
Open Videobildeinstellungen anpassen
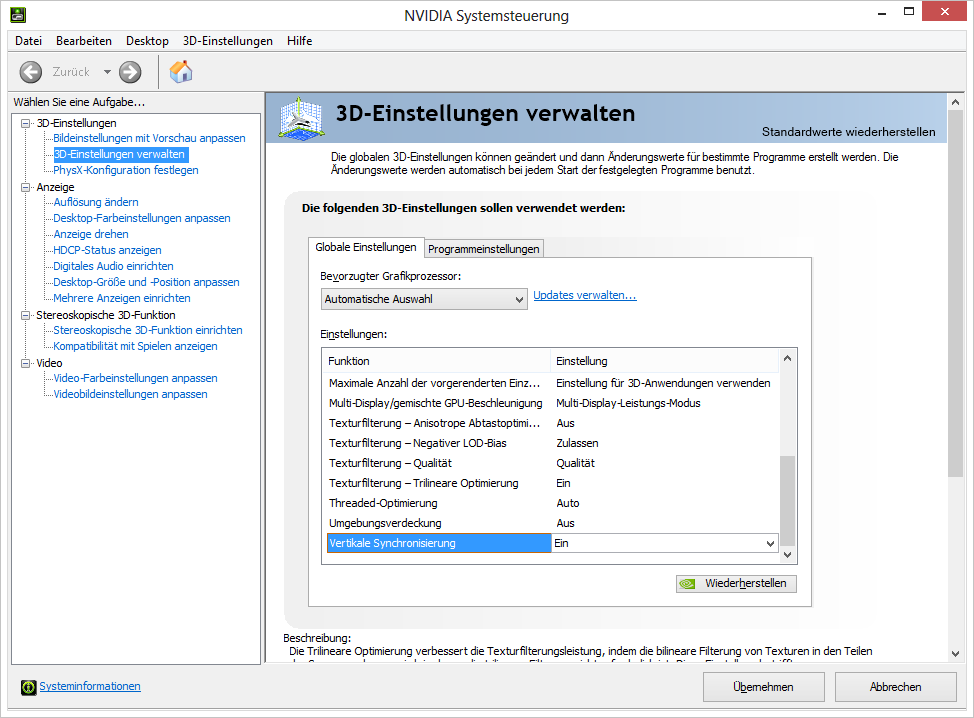pos(130,394)
